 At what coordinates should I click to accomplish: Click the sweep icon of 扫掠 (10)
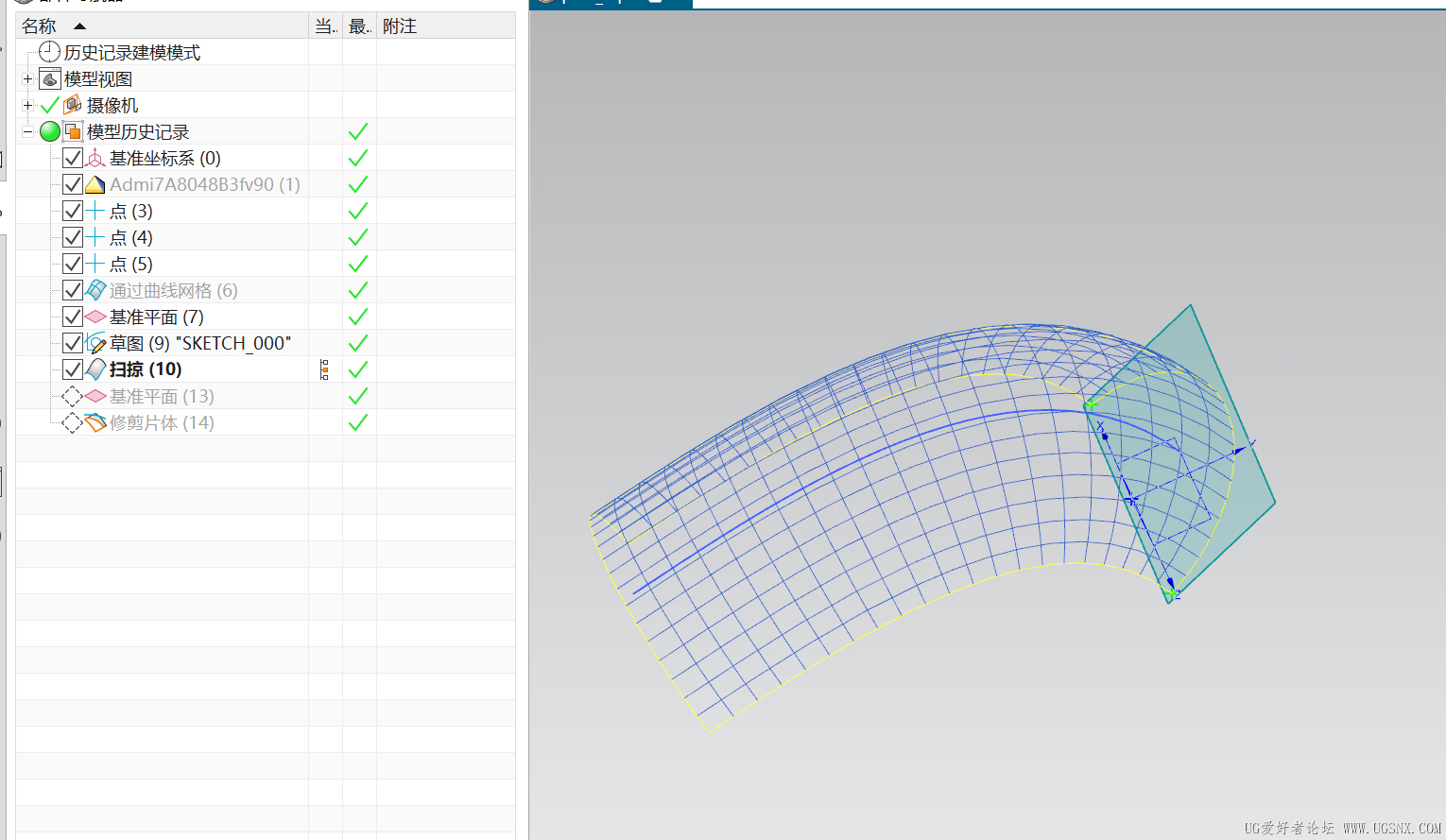click(x=95, y=369)
